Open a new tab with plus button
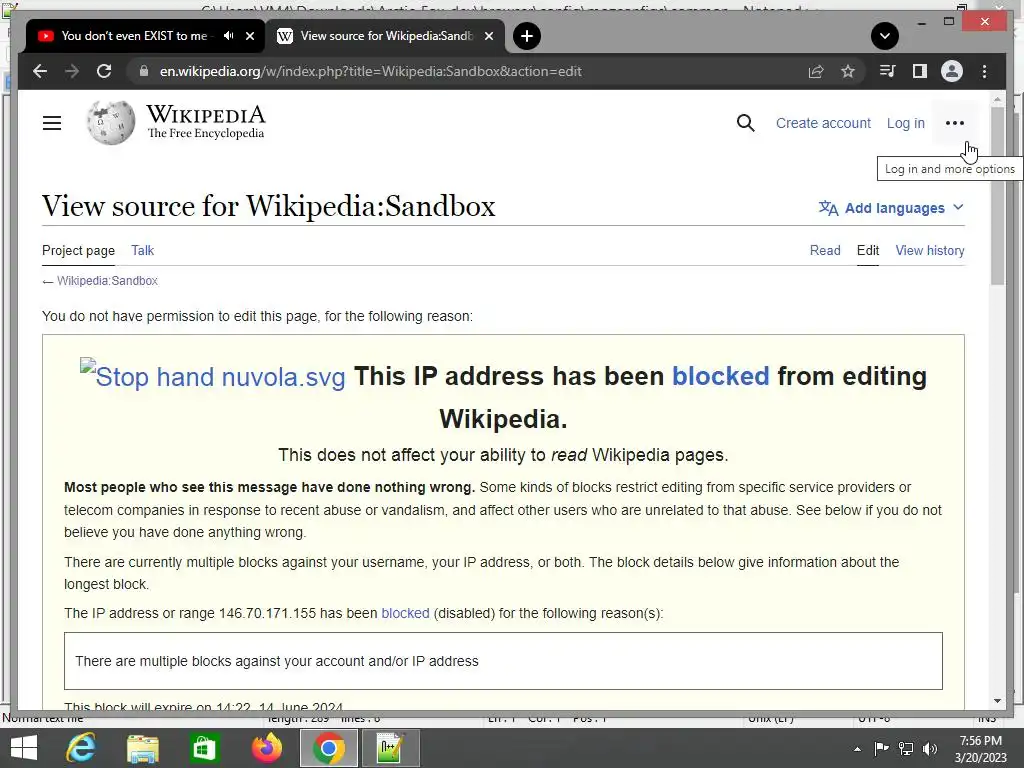 pyautogui.click(x=527, y=36)
